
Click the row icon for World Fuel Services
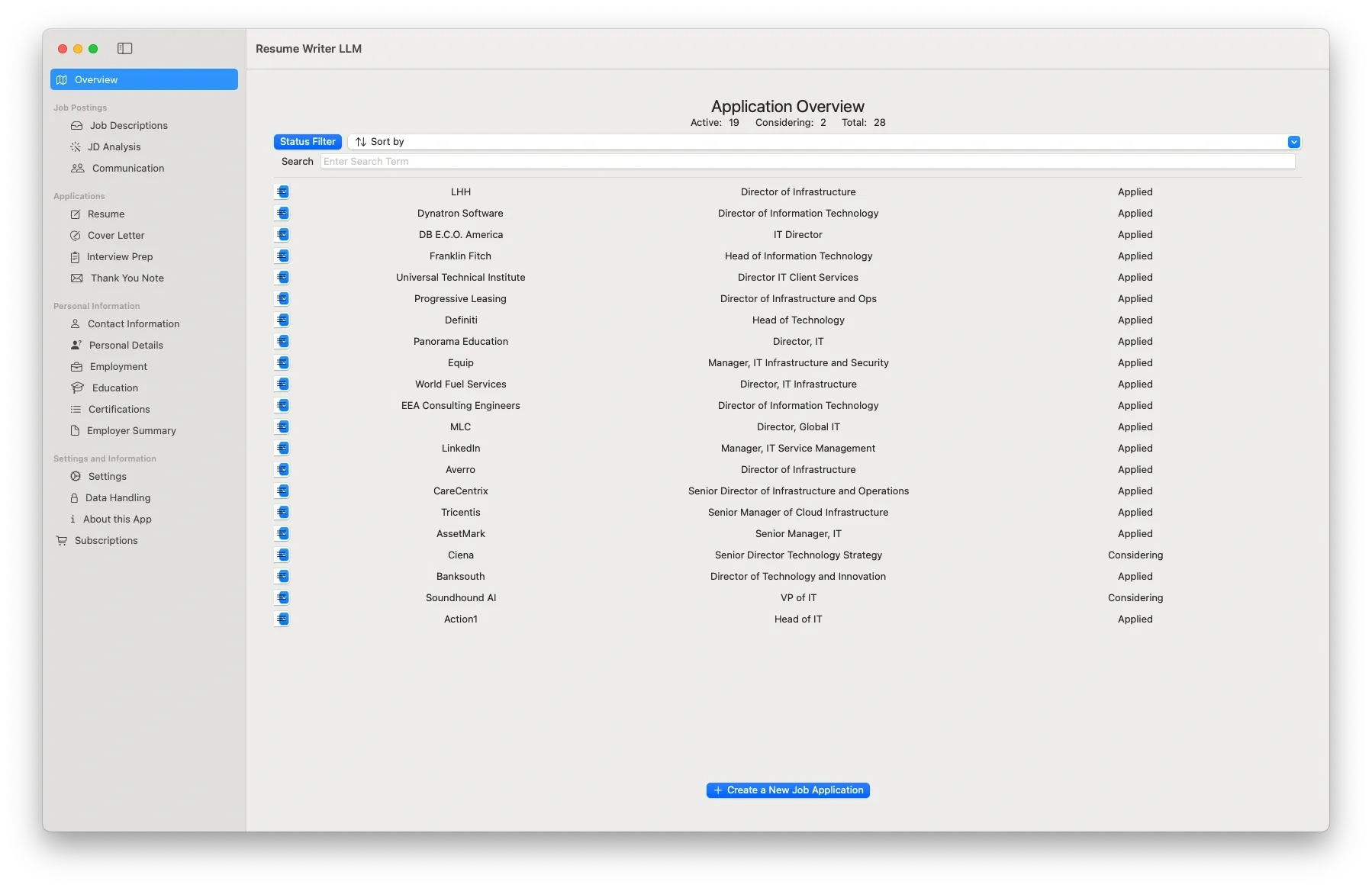282,384
